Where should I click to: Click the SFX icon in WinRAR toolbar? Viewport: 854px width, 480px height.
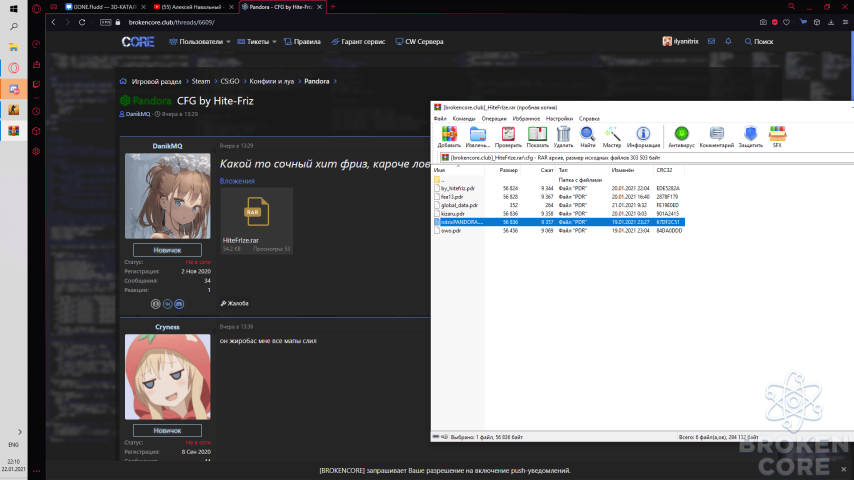click(x=777, y=137)
